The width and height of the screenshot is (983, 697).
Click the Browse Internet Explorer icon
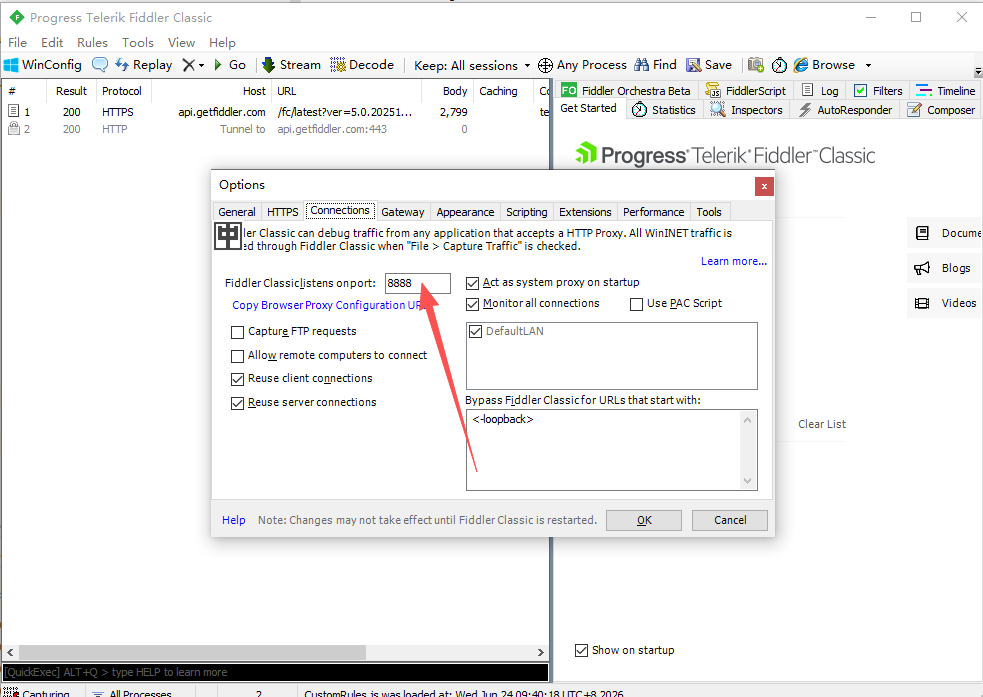pos(801,65)
